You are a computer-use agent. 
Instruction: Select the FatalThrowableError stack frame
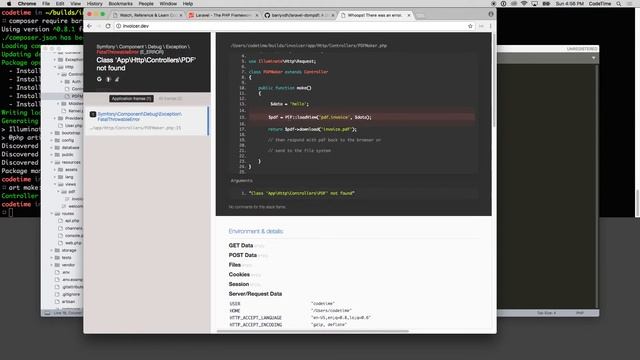tap(147, 121)
